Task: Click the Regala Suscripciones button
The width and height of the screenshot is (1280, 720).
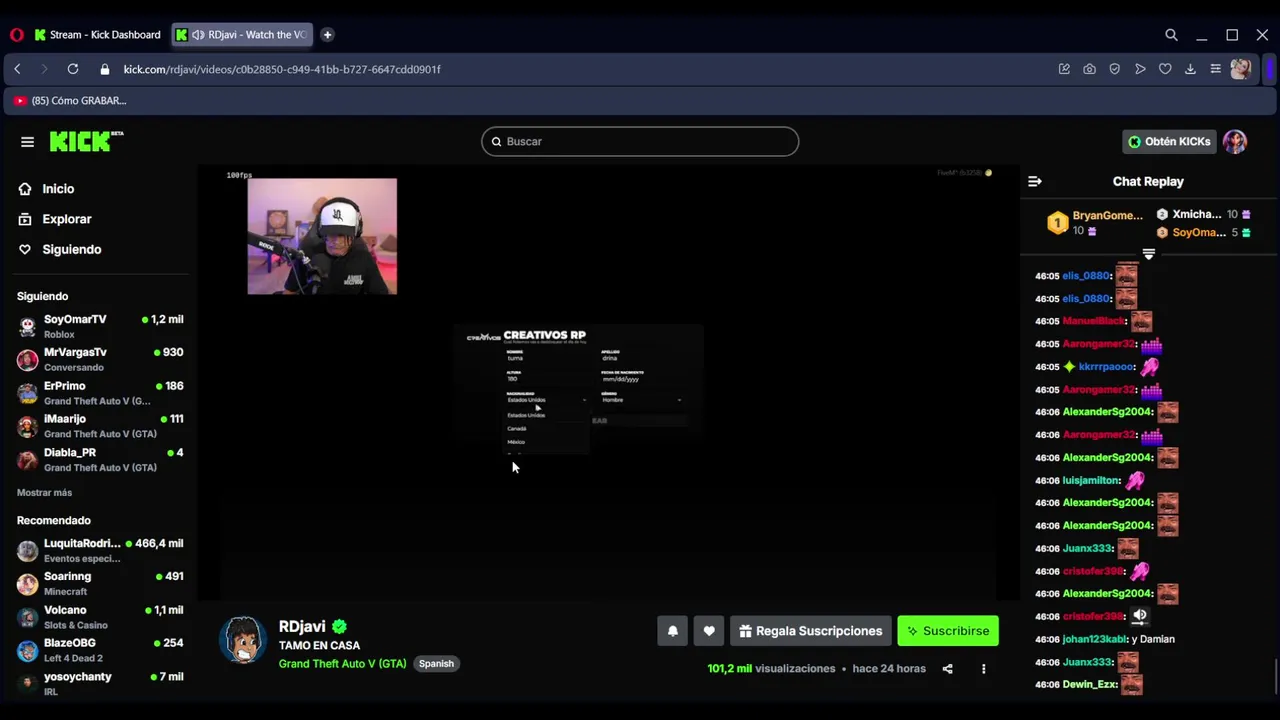Action: (811, 631)
